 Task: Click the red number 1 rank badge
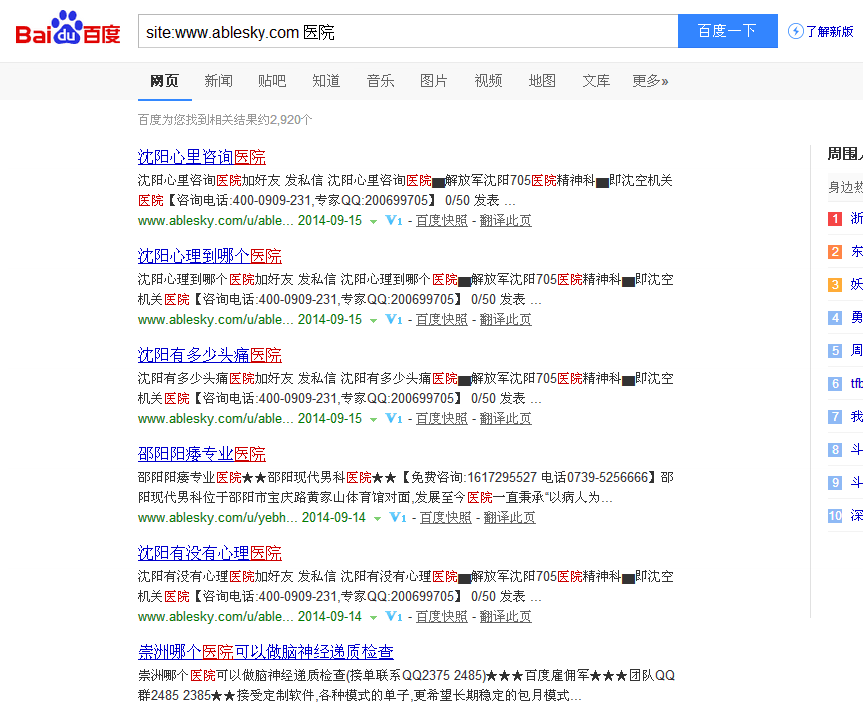834,219
